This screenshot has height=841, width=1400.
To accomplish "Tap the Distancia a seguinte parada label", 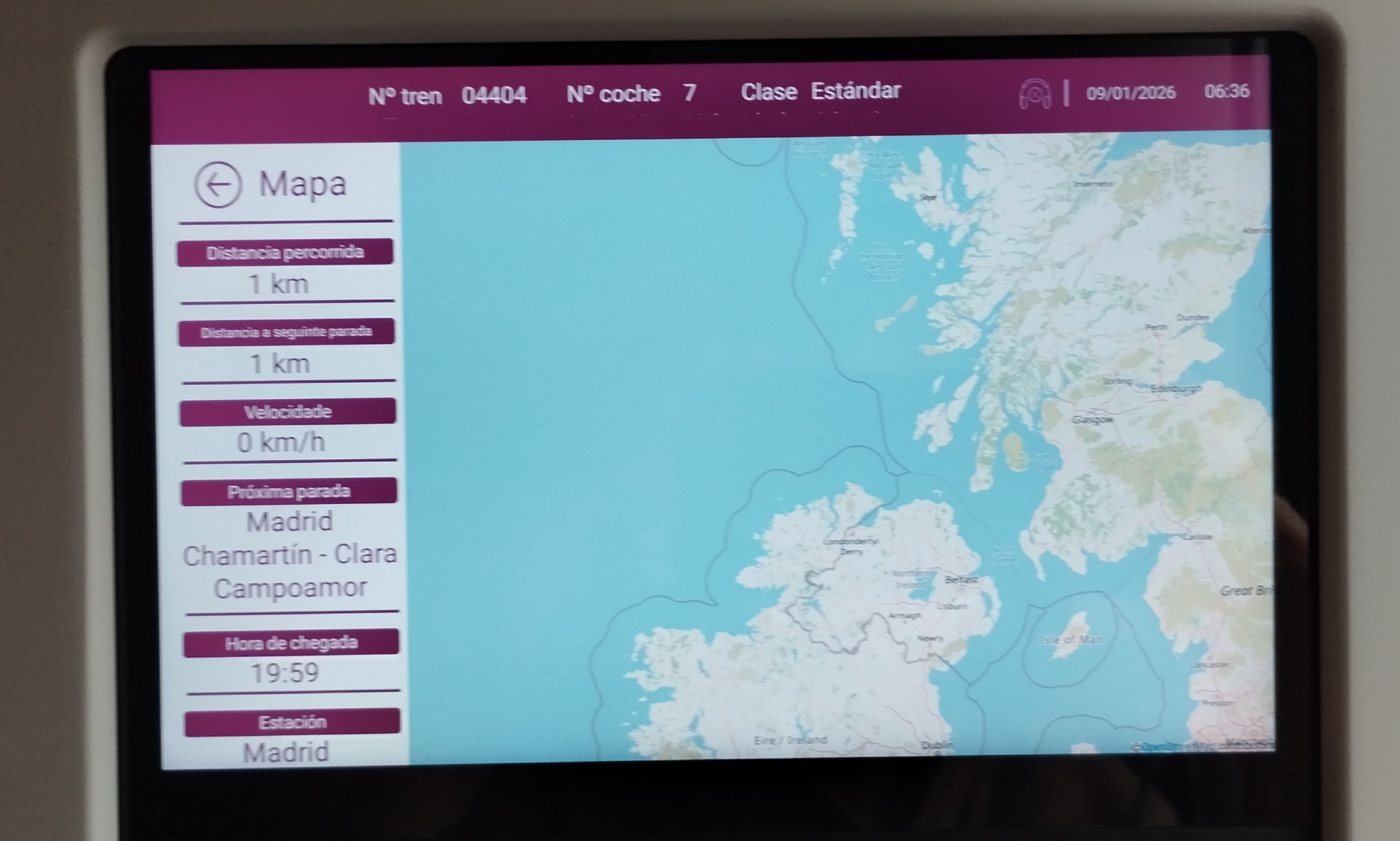I will (286, 332).
